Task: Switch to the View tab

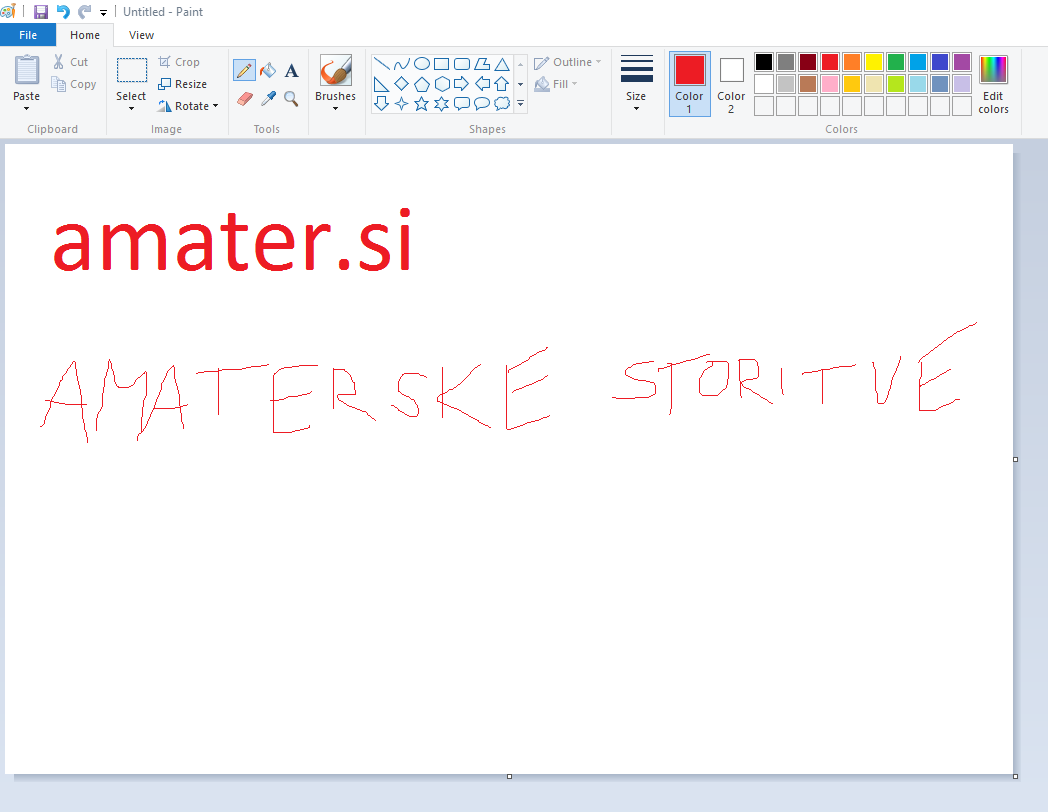Action: tap(141, 35)
